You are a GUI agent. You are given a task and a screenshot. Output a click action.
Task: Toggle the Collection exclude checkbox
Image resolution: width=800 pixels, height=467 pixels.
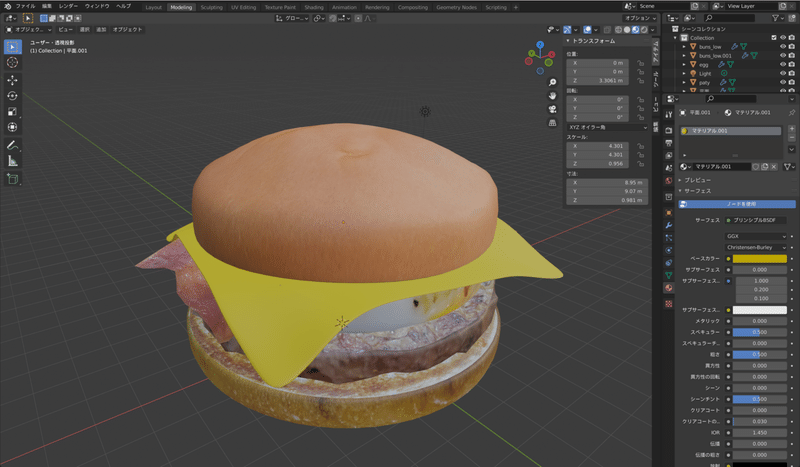773,38
